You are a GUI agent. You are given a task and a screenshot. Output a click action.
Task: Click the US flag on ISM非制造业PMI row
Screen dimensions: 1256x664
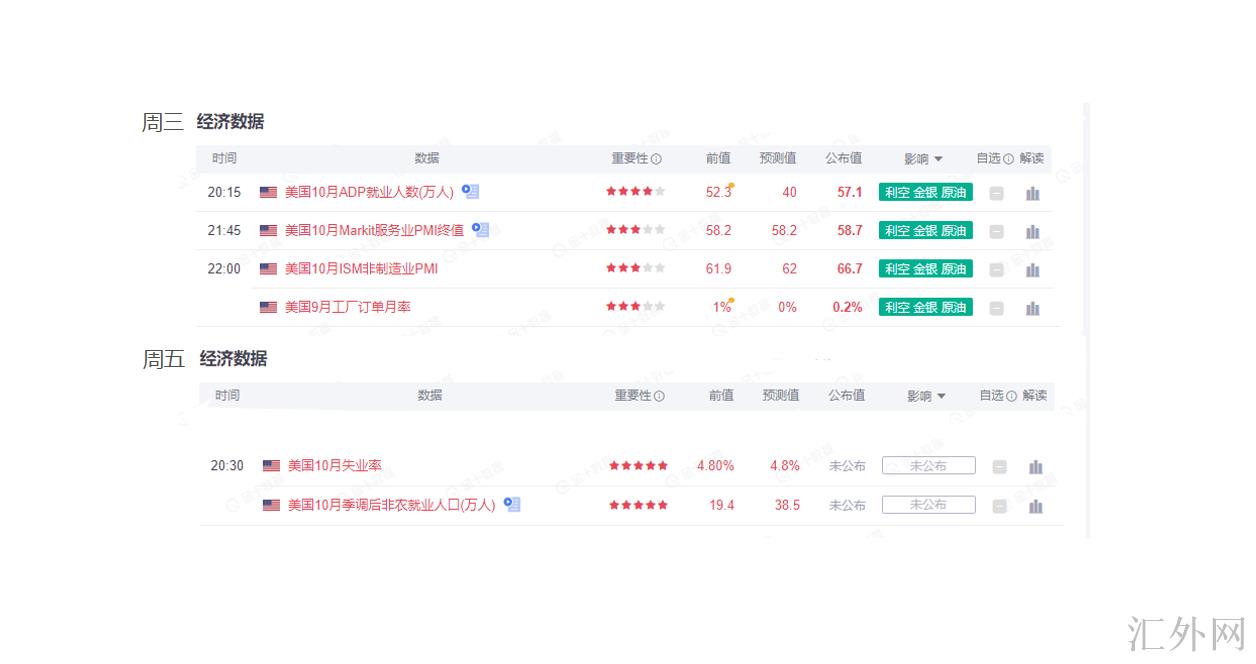[x=268, y=269]
